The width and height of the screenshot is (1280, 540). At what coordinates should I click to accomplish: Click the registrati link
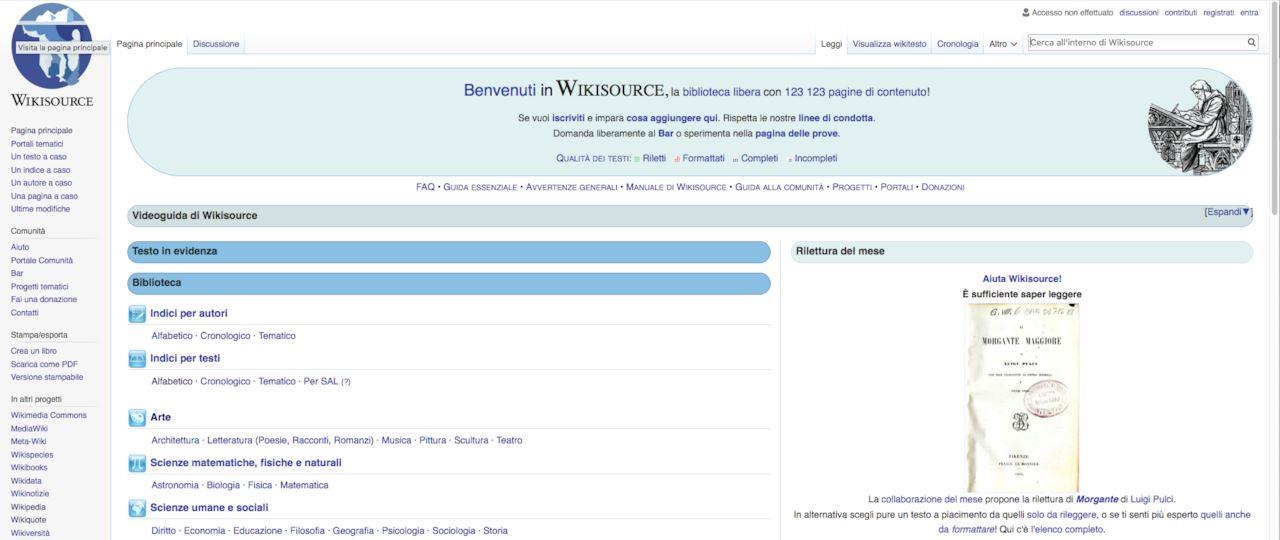[x=1218, y=13]
